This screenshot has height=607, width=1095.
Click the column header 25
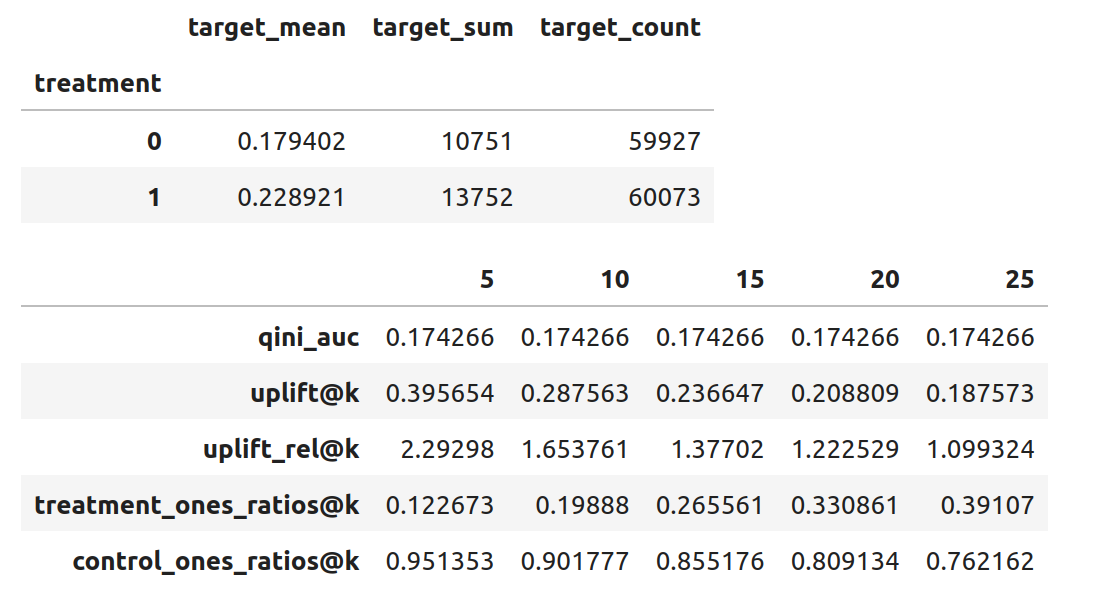[1020, 279]
